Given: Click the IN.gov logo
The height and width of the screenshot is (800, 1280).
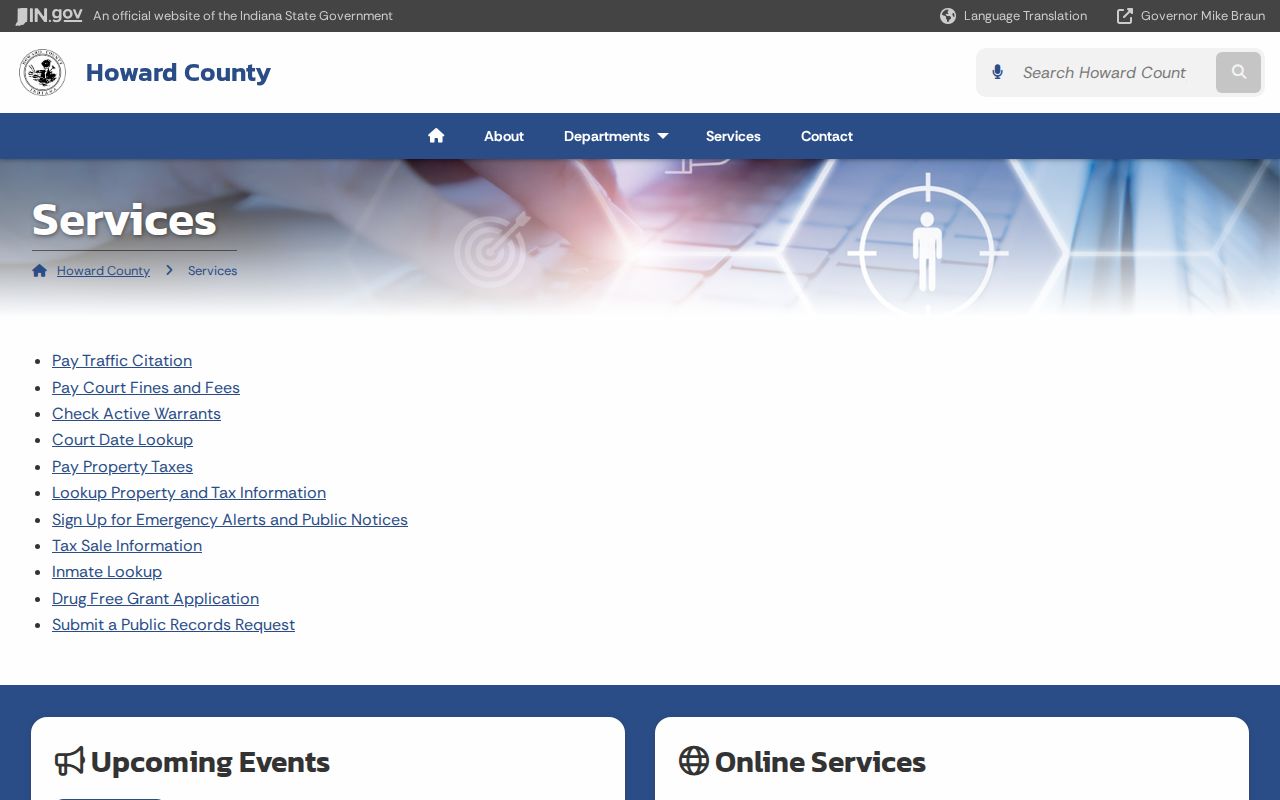Looking at the screenshot, I should click(49, 15).
